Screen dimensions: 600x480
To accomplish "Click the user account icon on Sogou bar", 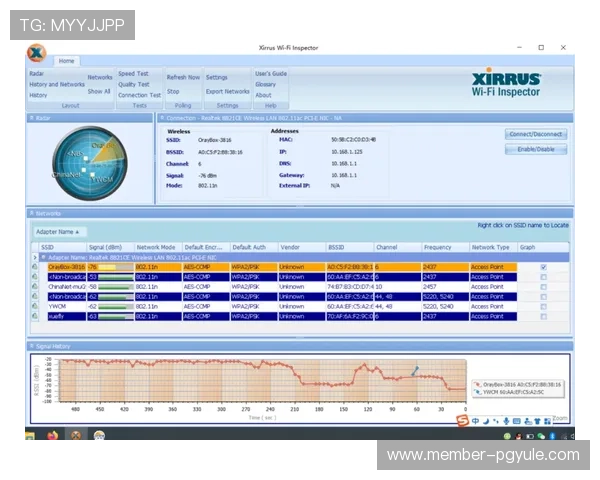I will pyautogui.click(x=528, y=421).
